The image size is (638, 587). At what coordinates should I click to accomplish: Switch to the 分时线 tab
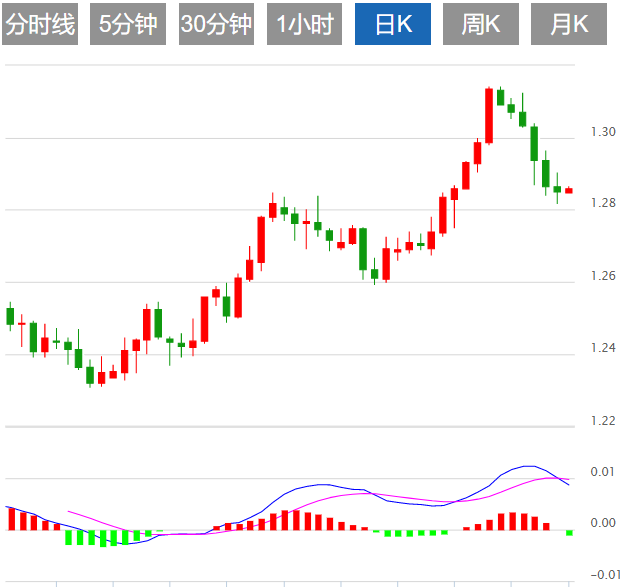40,24
